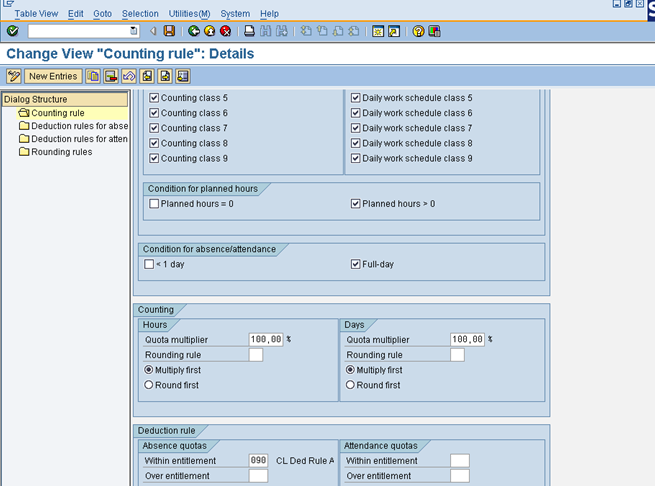Click the green Back arrow icon

coord(193,31)
